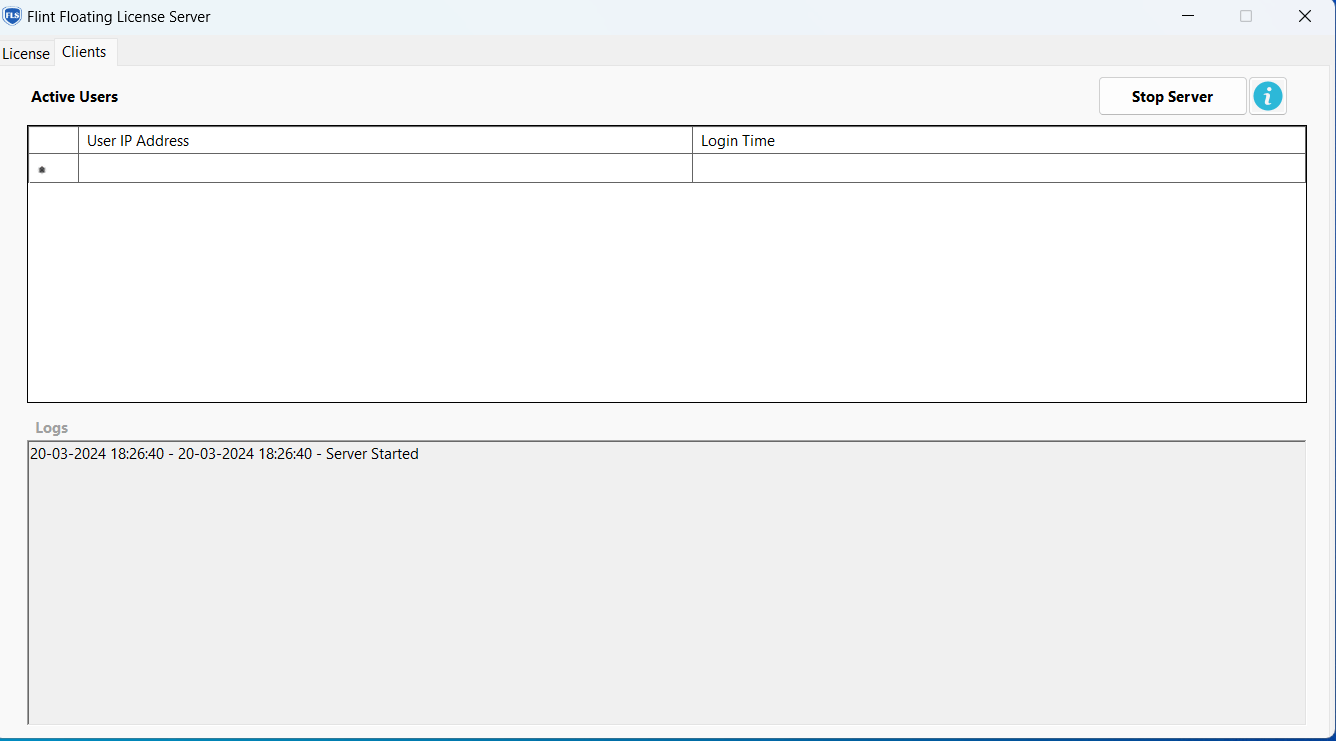Click the Server Started log entry
This screenshot has height=741, width=1336.
[x=224, y=454]
